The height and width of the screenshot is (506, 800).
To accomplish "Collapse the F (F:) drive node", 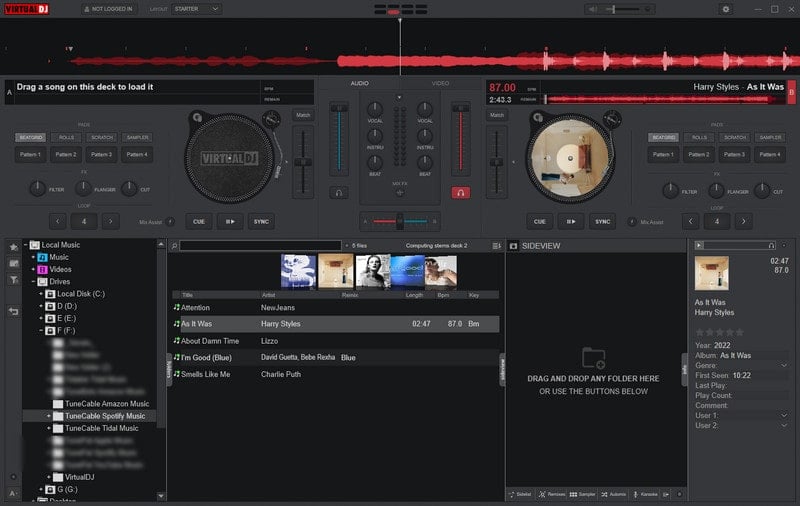I will (x=41, y=331).
